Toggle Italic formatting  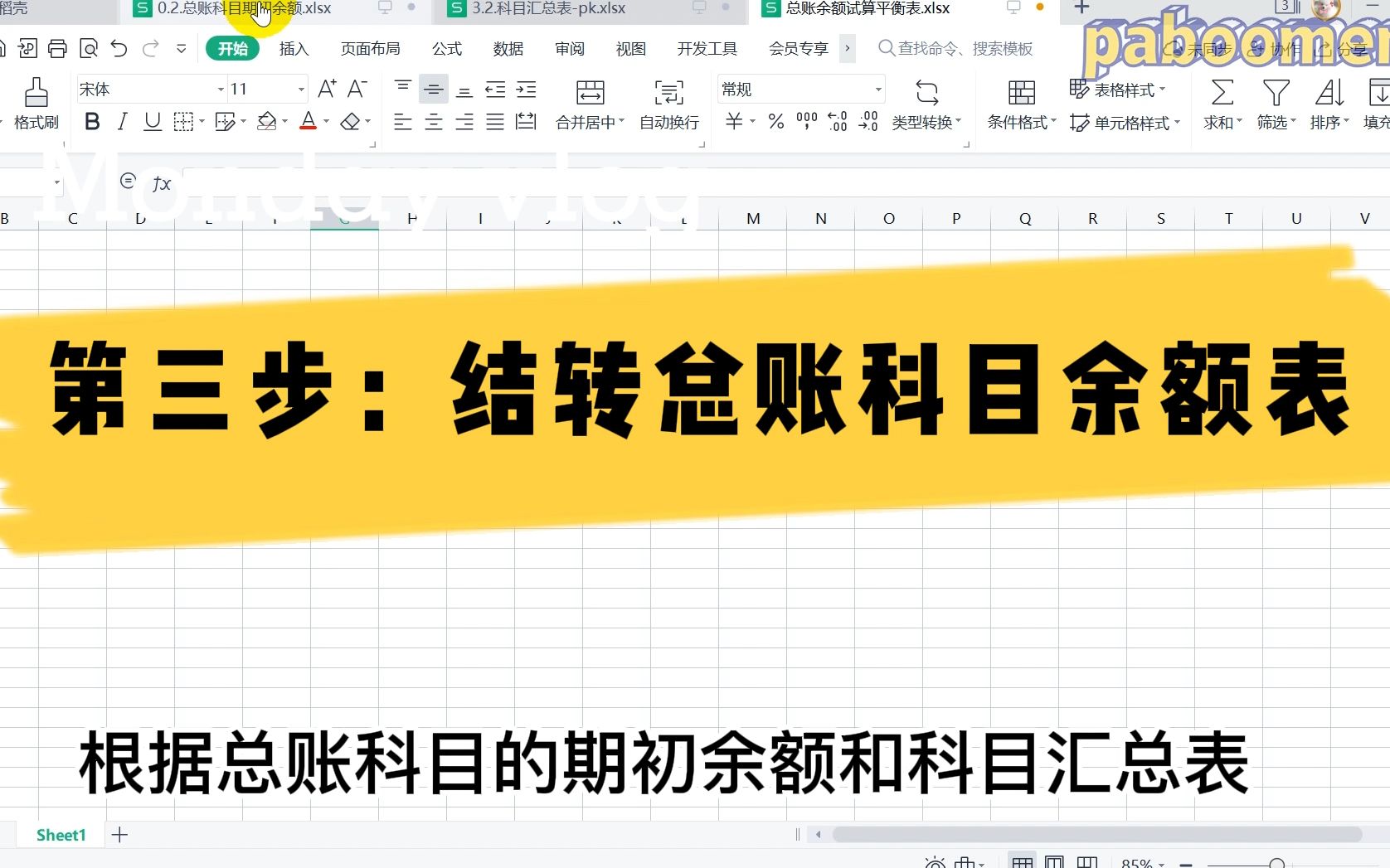(123, 122)
